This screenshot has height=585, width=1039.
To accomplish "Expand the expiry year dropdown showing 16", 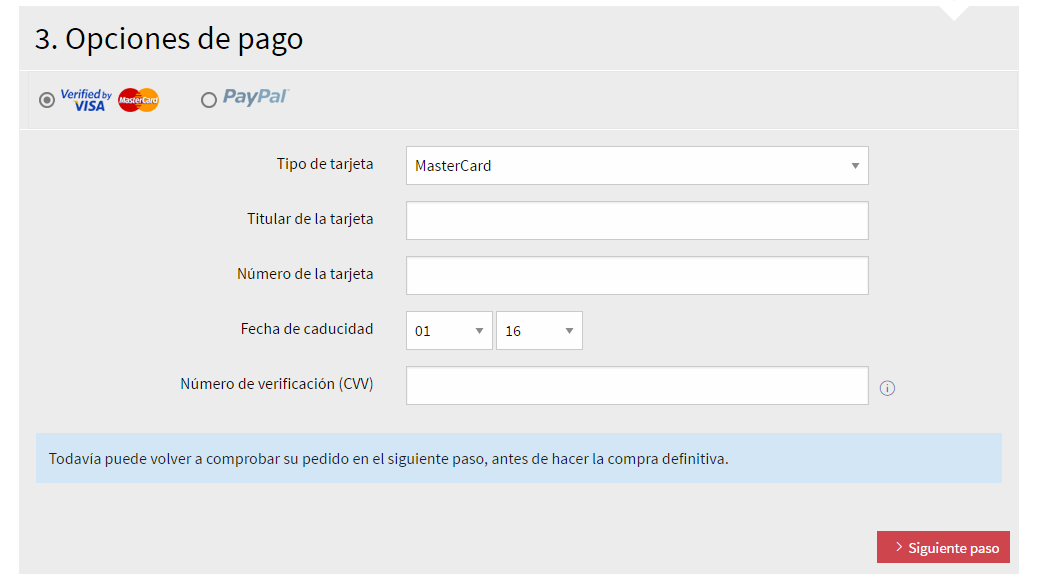I will 539,331.
